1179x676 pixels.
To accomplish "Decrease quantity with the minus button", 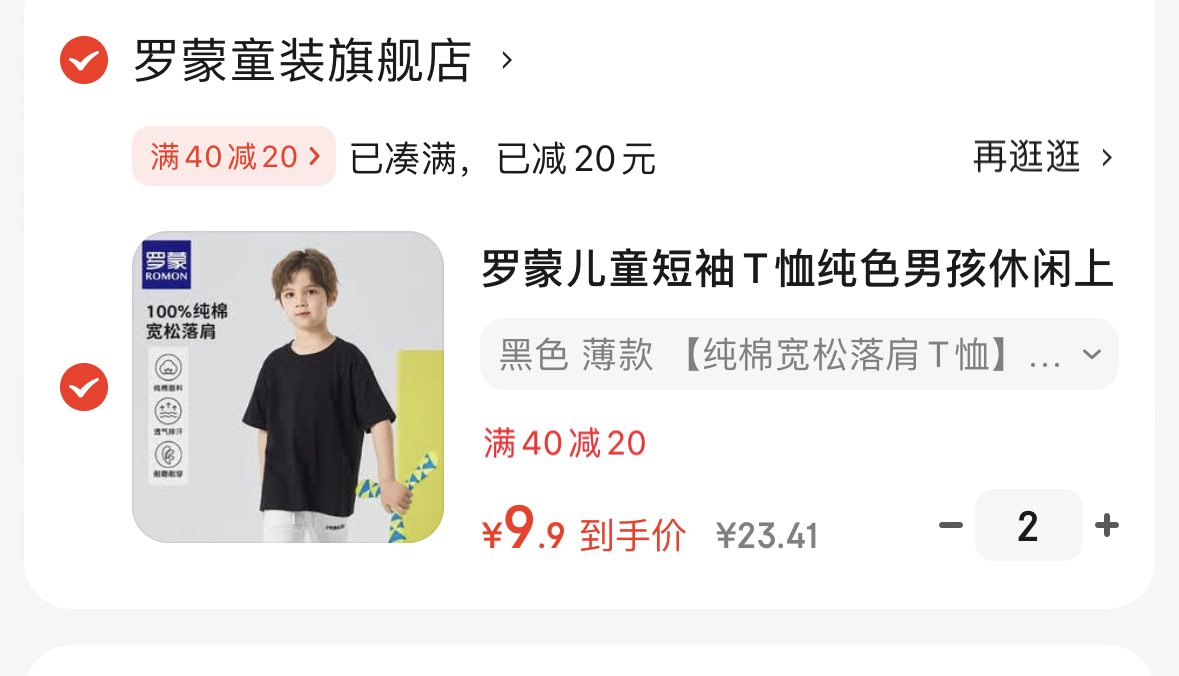I will 951,525.
